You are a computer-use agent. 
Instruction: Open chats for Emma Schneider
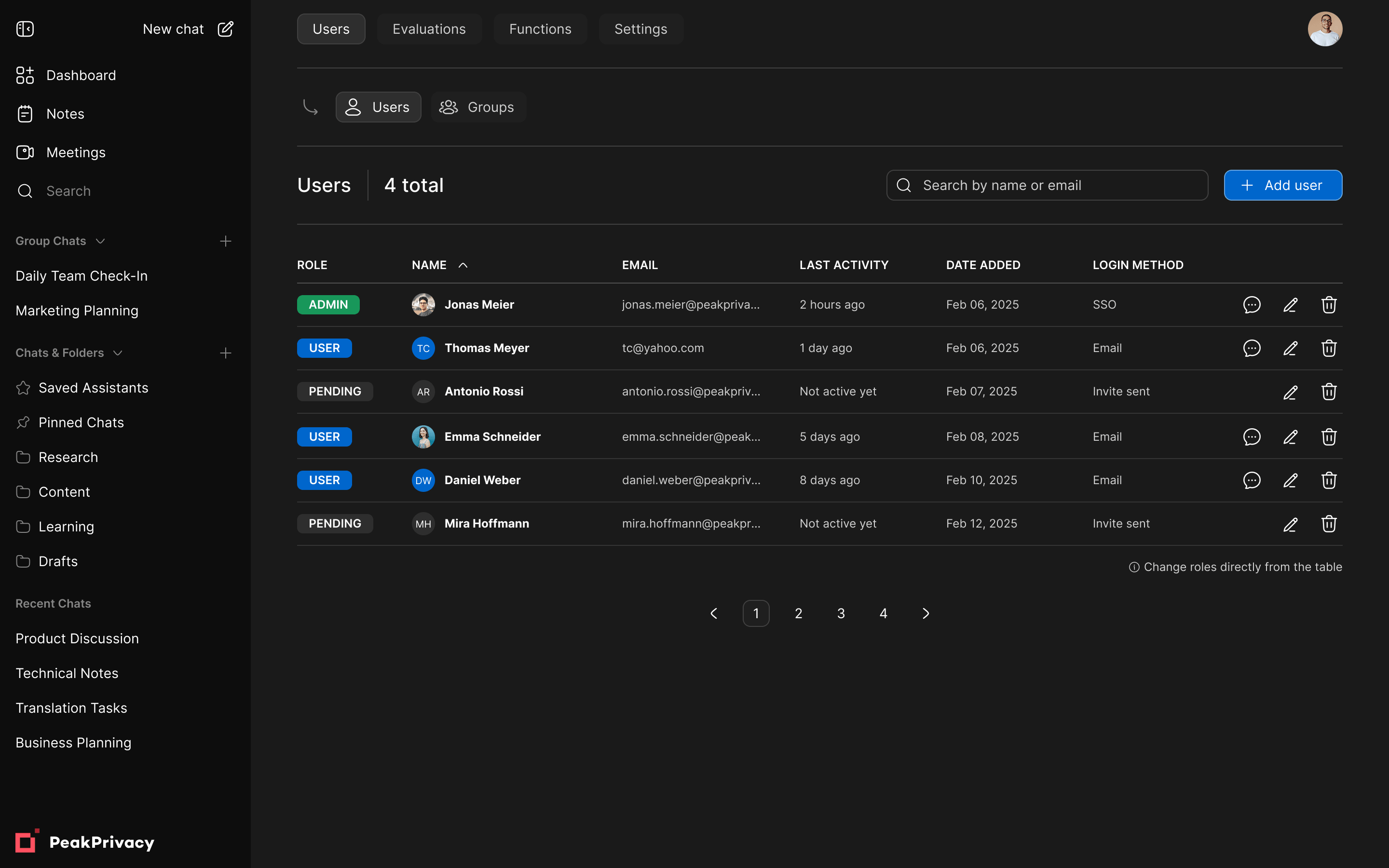1252,437
